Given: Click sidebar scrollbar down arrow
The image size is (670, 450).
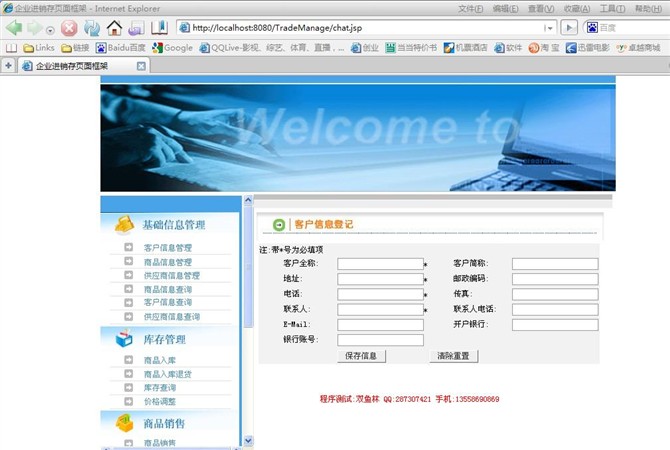Looking at the screenshot, I should [248, 440].
